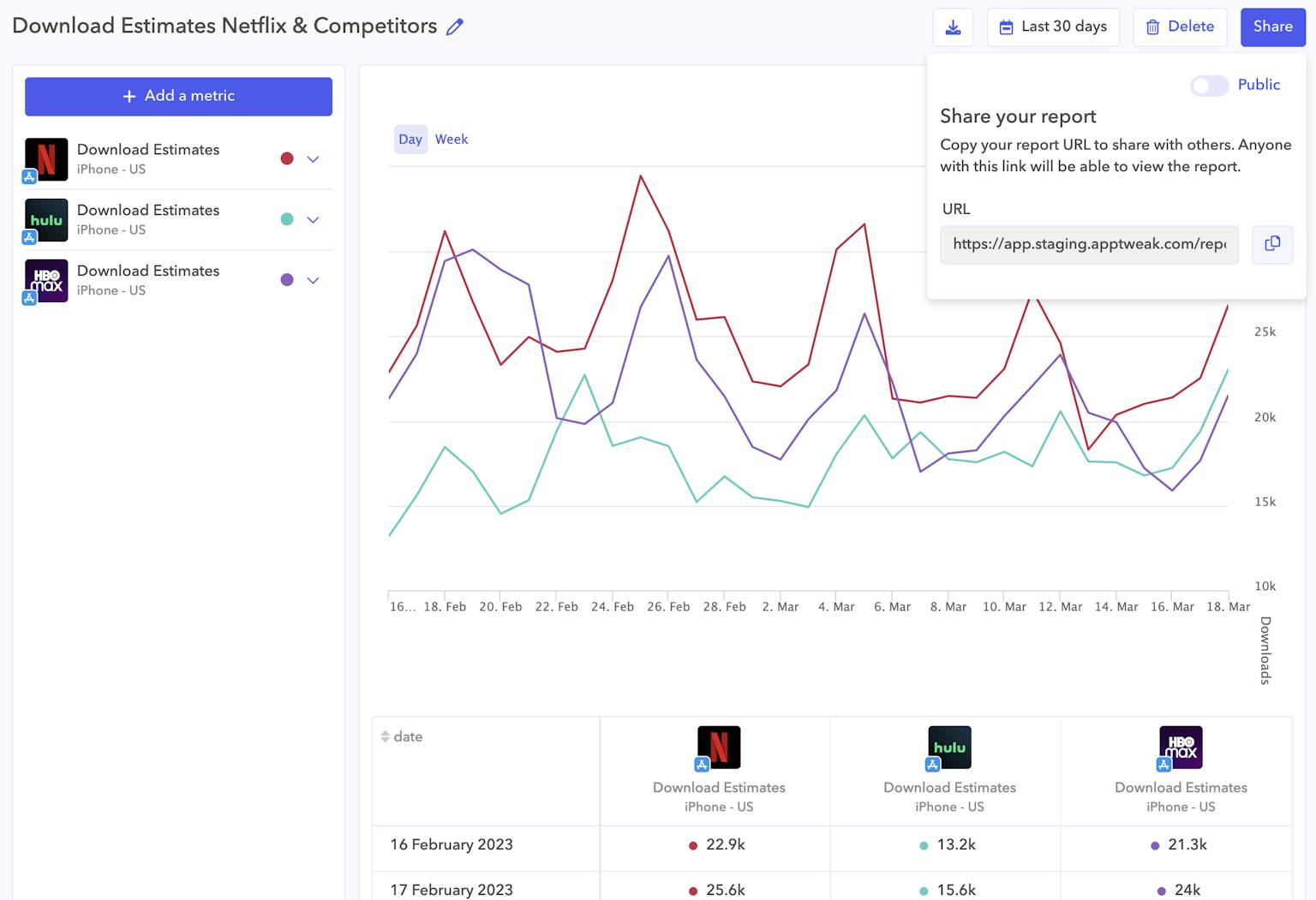Click the download/export report icon
1316x900 pixels.
point(953,27)
